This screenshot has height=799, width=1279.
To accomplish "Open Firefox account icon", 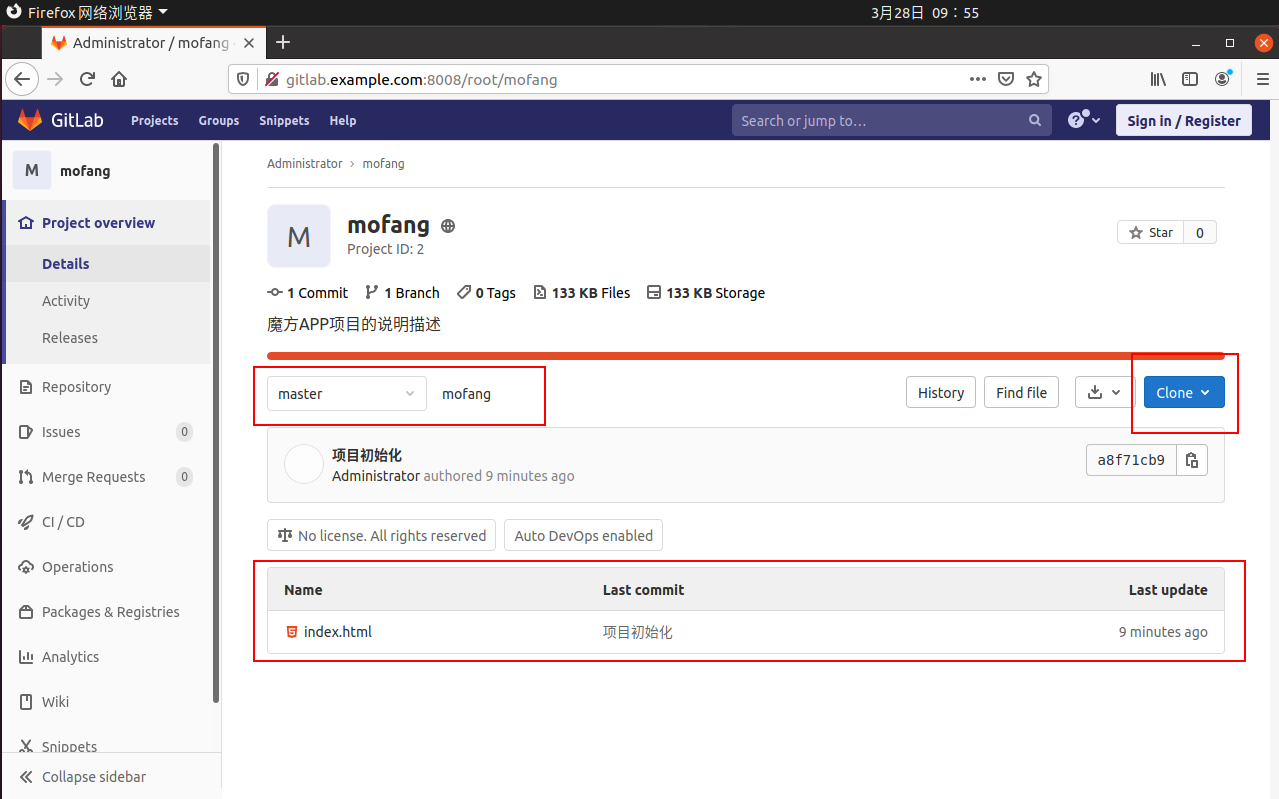I will tap(1223, 79).
